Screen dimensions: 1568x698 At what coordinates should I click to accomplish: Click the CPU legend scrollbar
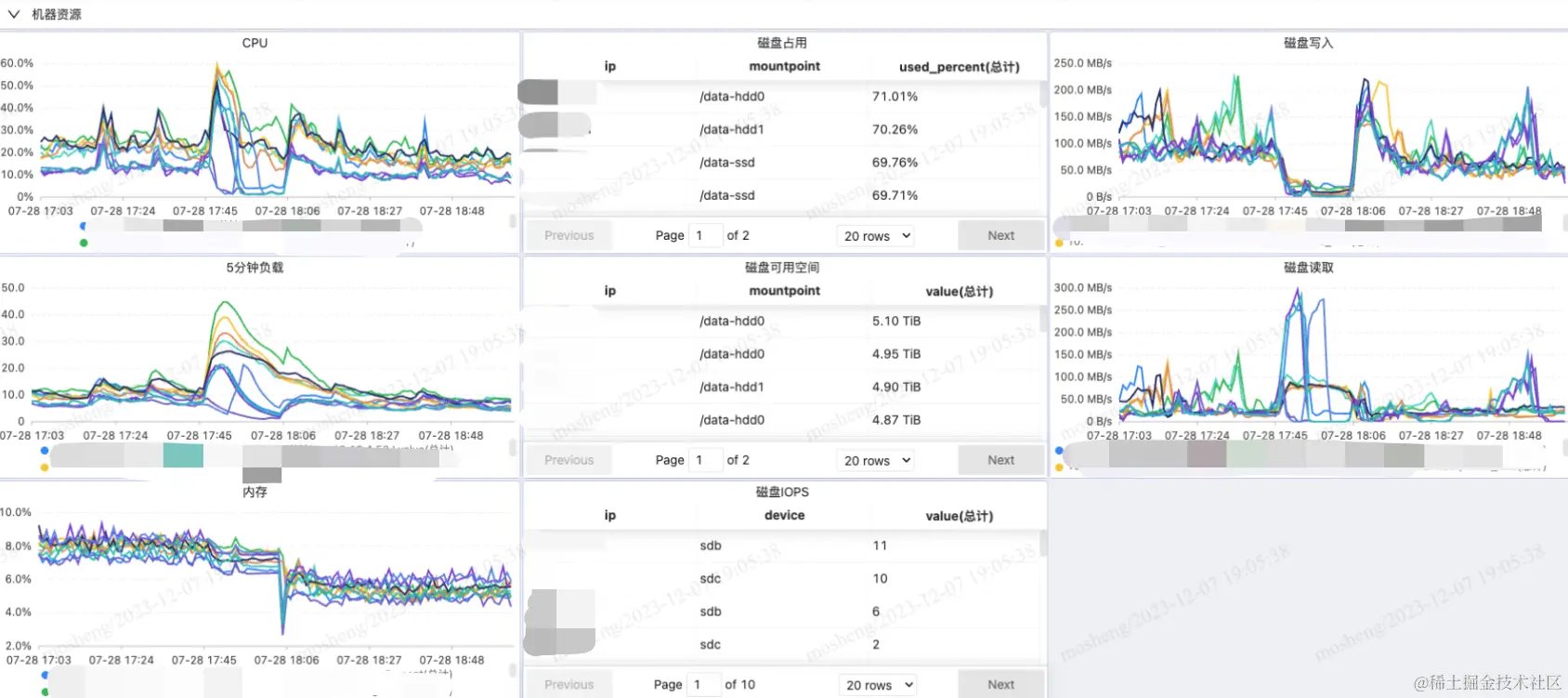click(512, 221)
